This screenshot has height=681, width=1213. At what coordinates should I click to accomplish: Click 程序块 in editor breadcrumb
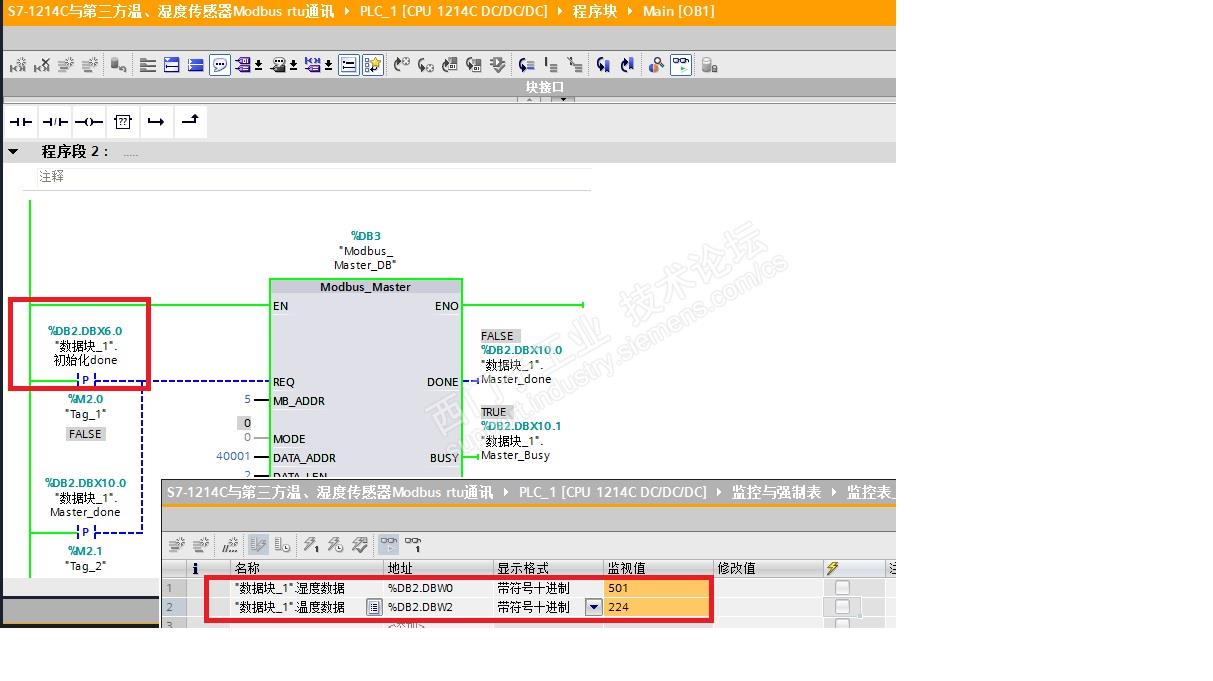tap(595, 11)
